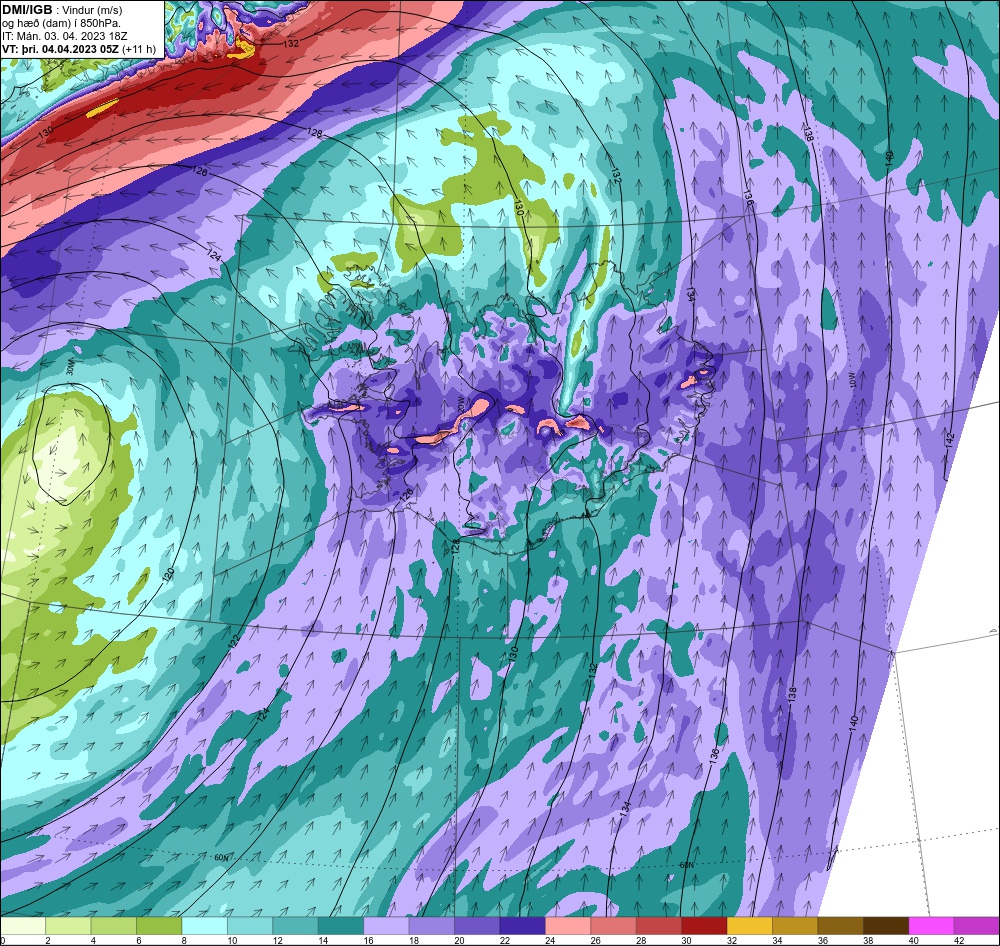Click the pale cyan 8–10 m/s legend swatch
Viewport: 1000px width, 946px height.
(205, 926)
